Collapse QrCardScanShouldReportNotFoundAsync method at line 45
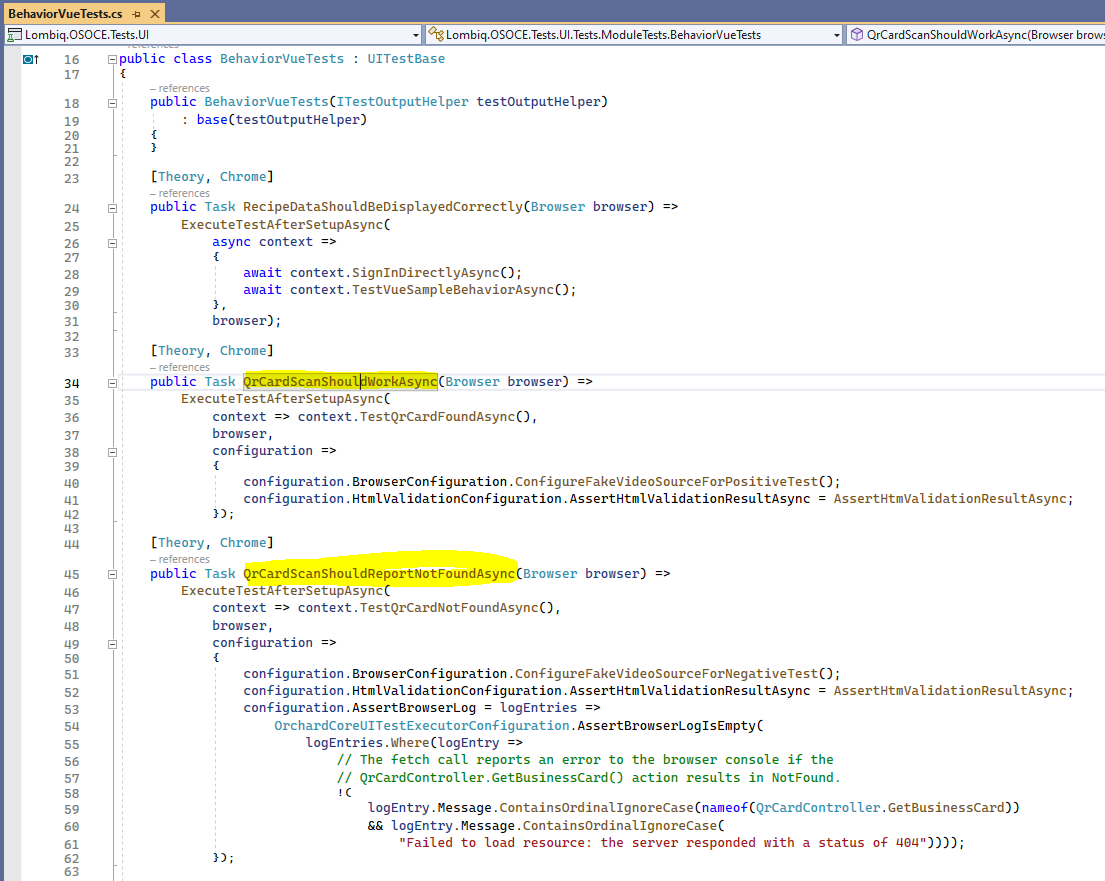 [112, 574]
